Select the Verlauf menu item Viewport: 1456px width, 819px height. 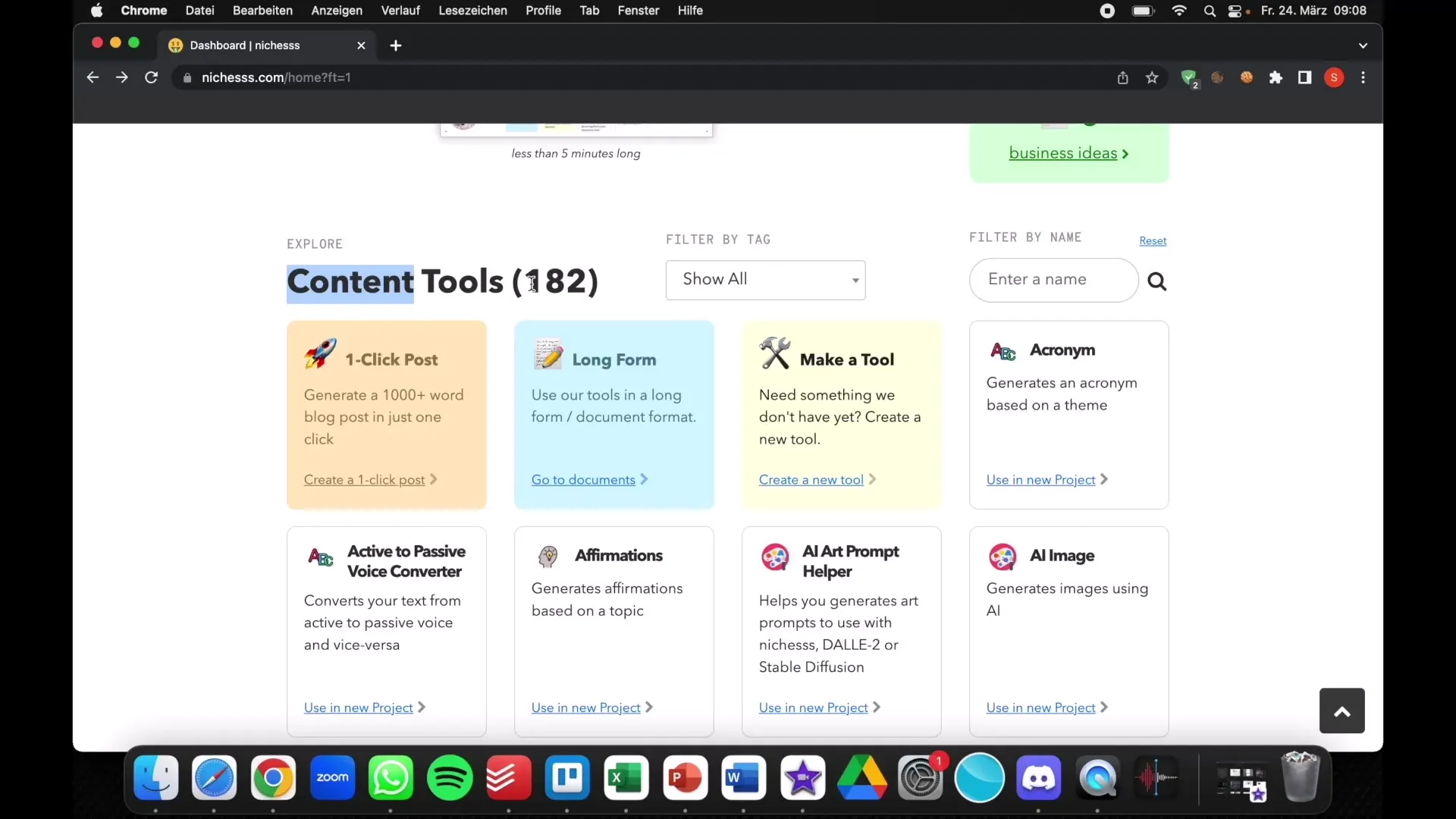pyautogui.click(x=400, y=10)
